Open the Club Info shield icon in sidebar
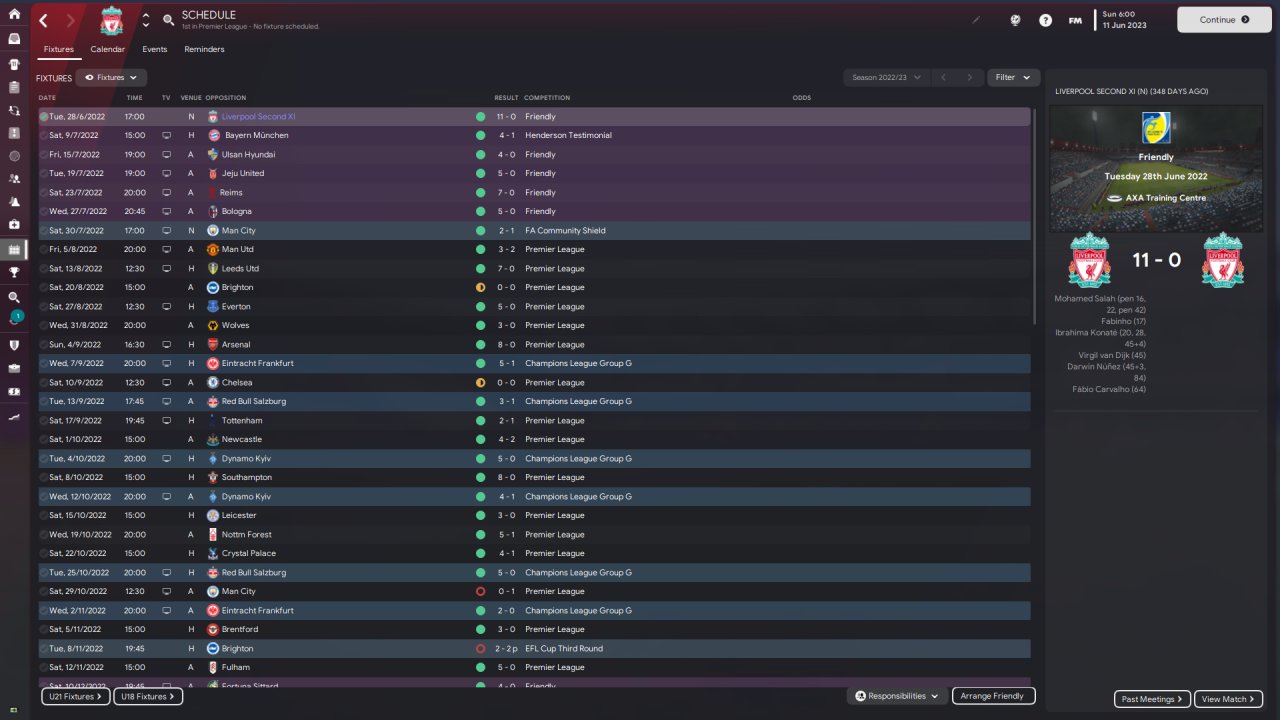The image size is (1280, 720). [x=14, y=344]
